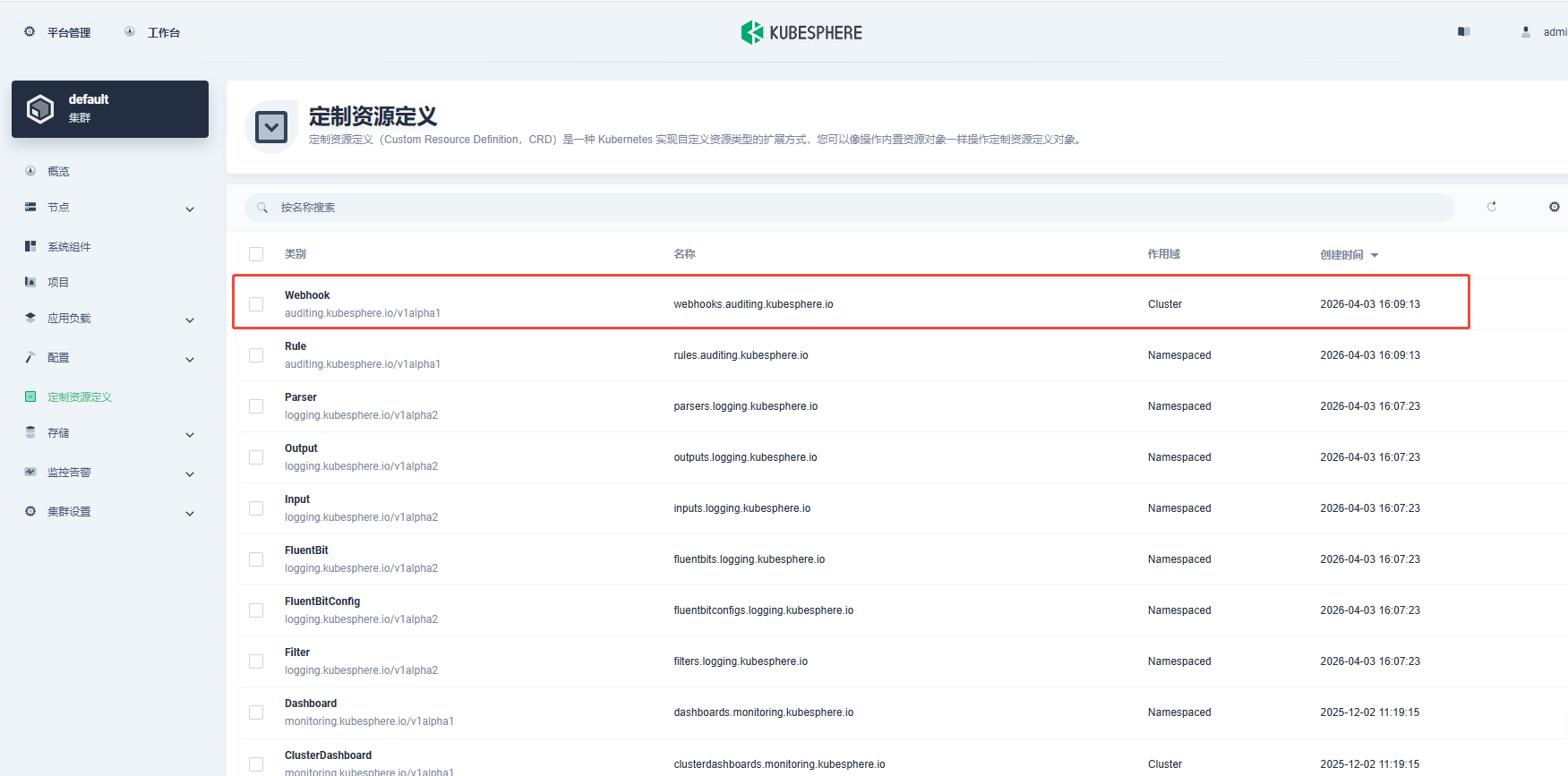The image size is (1568, 776).
Task: Open the Rule CRD link
Action: pos(296,346)
